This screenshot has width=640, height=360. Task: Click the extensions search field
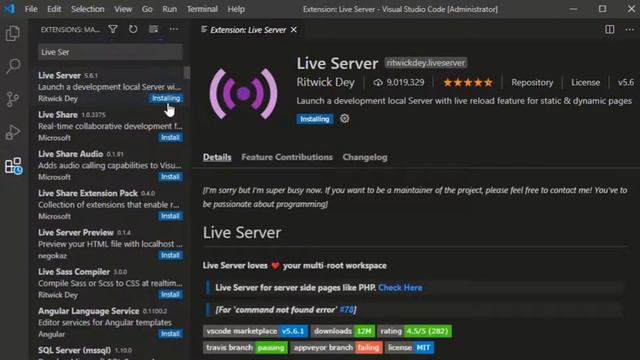pyautogui.click(x=110, y=52)
